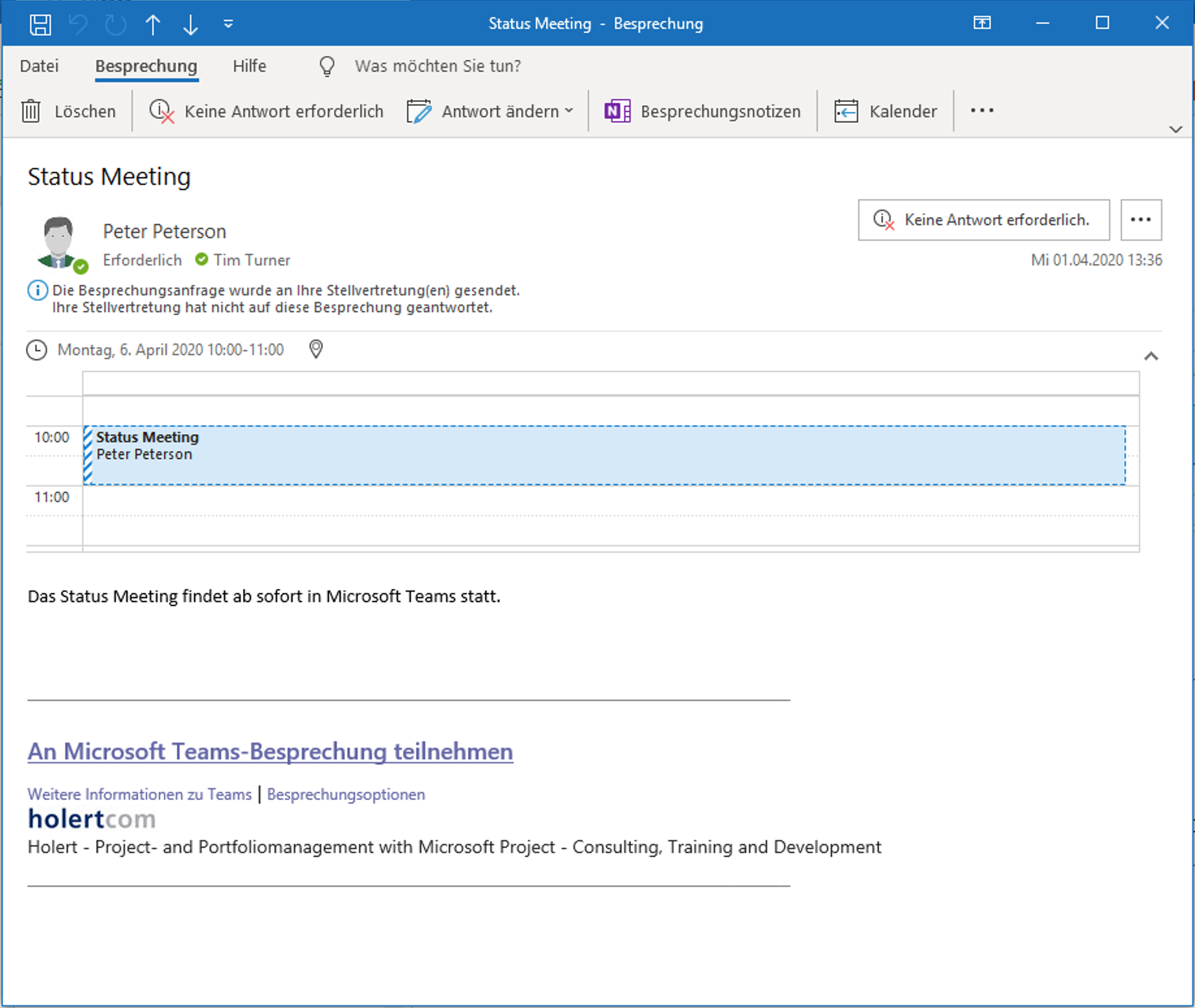Open Quick Access Toolbar customize dropdown
This screenshot has height=1008, width=1195.
pyautogui.click(x=228, y=24)
